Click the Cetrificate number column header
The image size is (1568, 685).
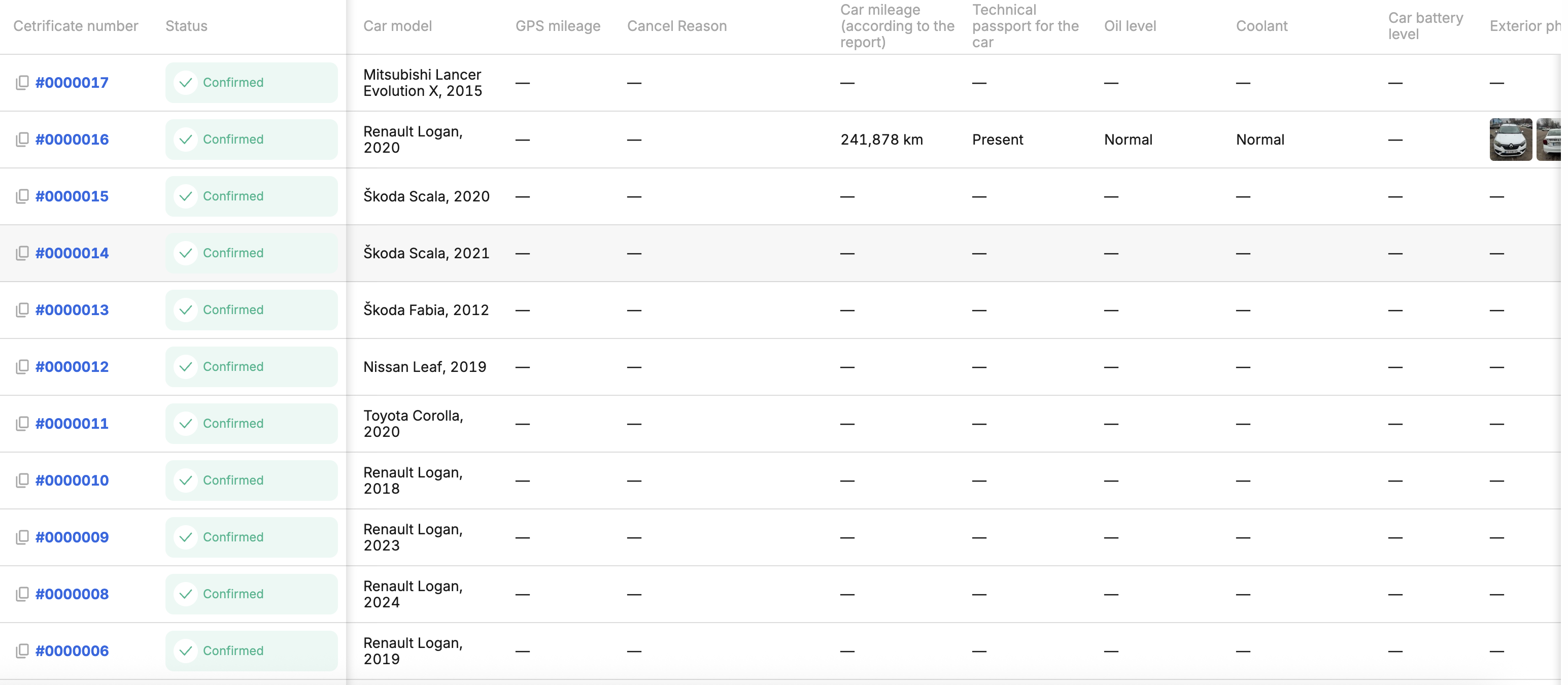click(x=76, y=26)
